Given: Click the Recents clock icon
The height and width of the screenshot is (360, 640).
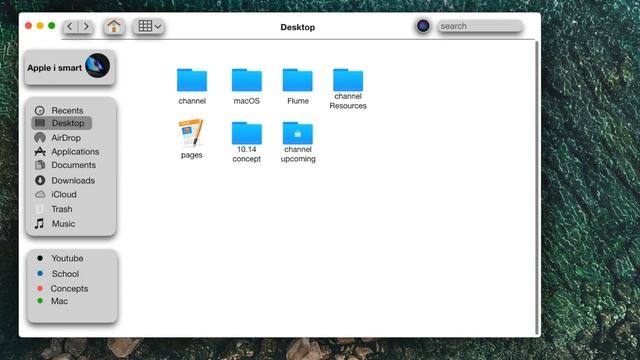Looking at the screenshot, I should tap(40, 111).
